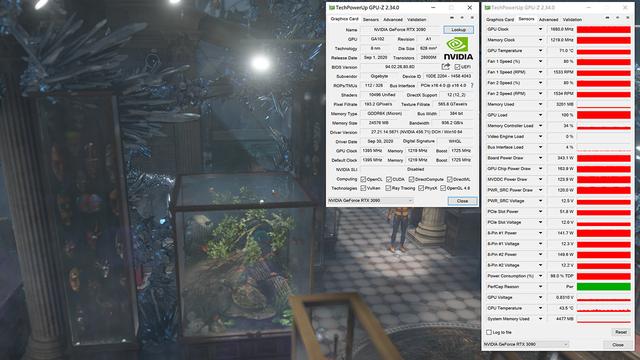Open the GPU Clock sensor dropdown arrow
This screenshot has width=640, height=360.
[x=540, y=29]
